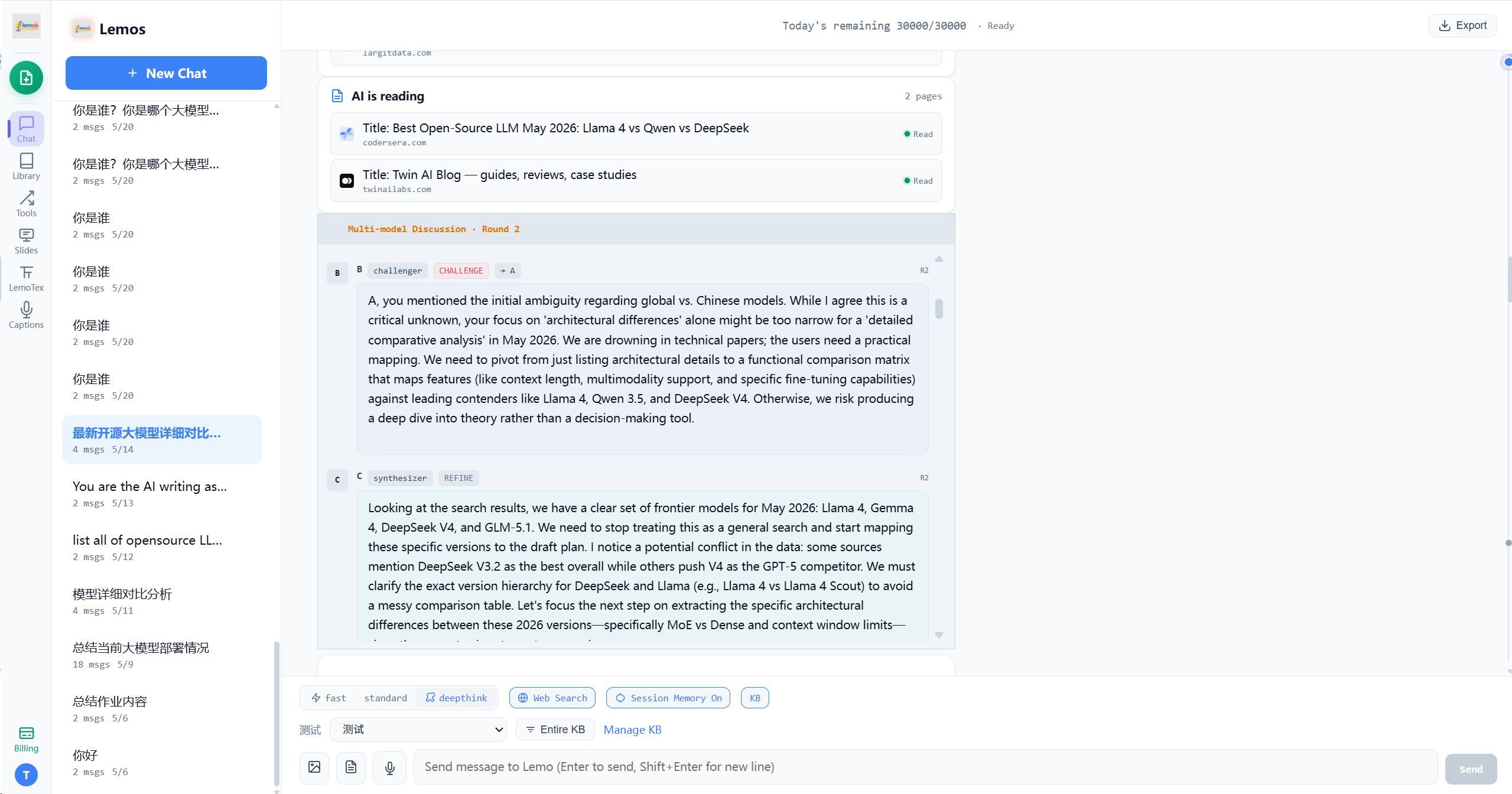Toggle the KB option

[x=755, y=698]
